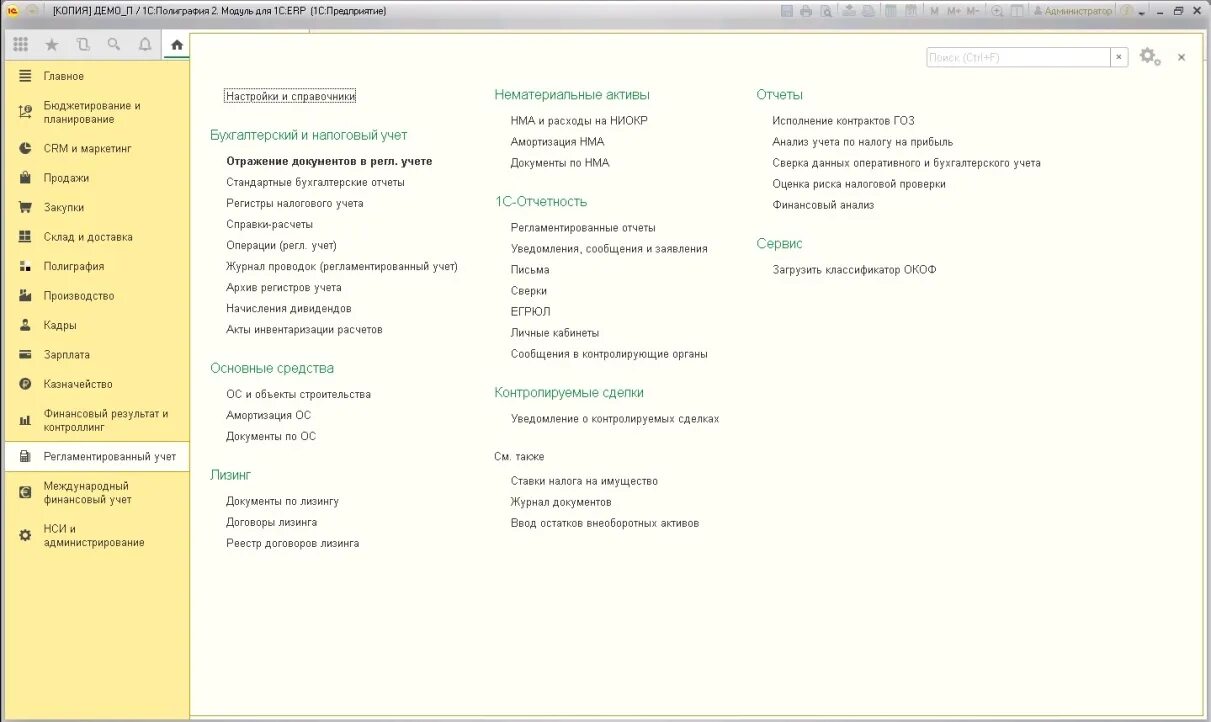Click Закупки cart icon
1211x722 pixels.
pos(25,207)
